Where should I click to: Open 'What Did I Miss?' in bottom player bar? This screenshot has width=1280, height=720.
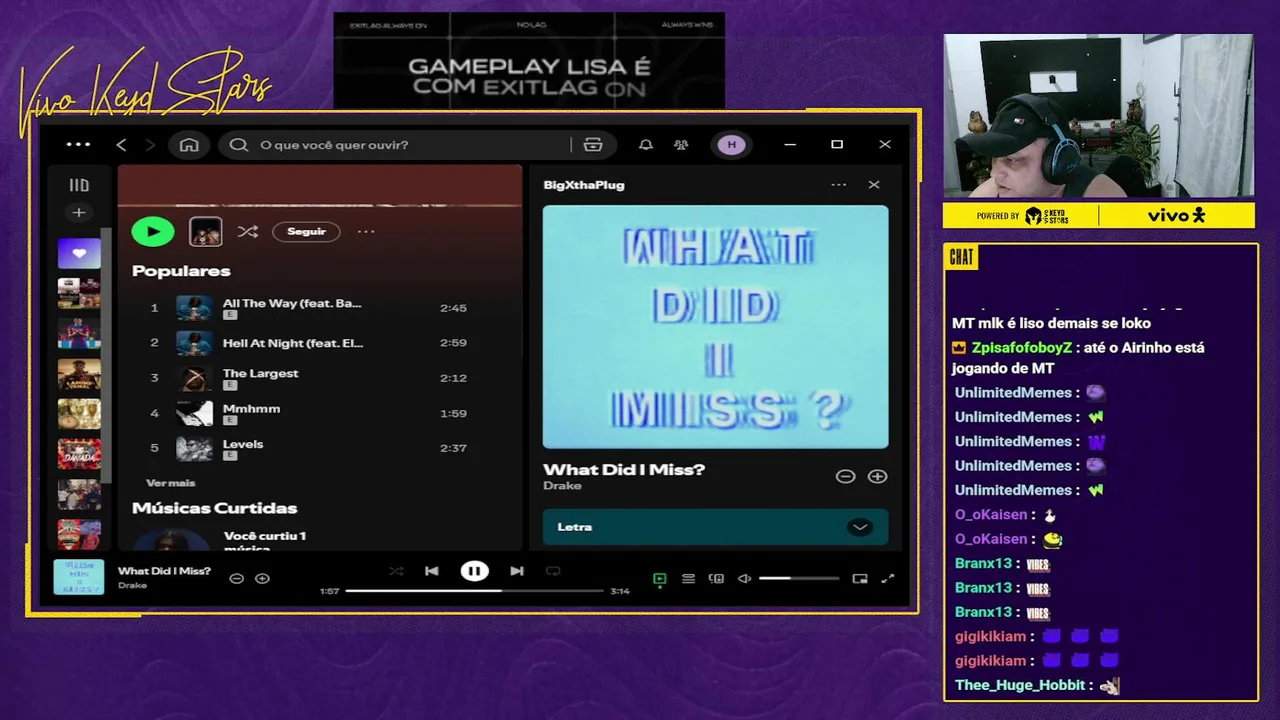(164, 571)
